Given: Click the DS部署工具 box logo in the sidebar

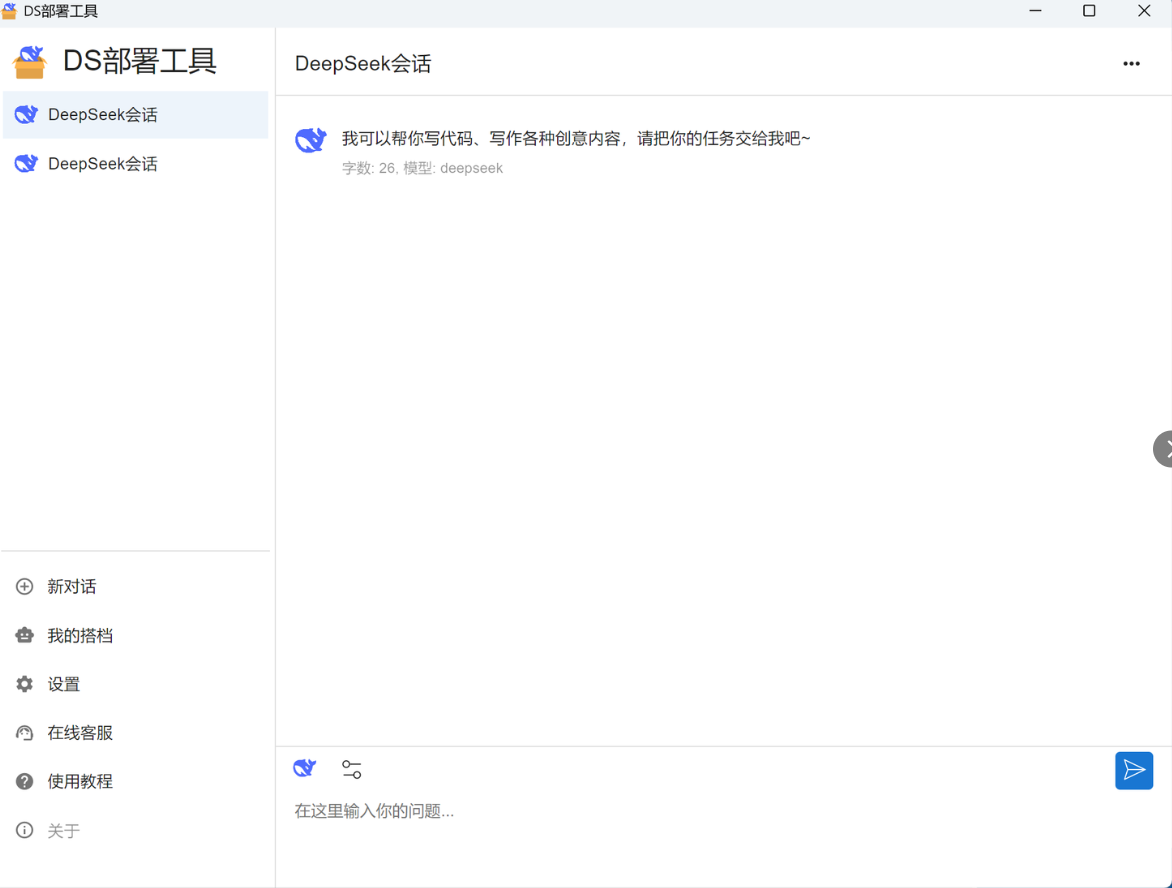Looking at the screenshot, I should coord(30,62).
